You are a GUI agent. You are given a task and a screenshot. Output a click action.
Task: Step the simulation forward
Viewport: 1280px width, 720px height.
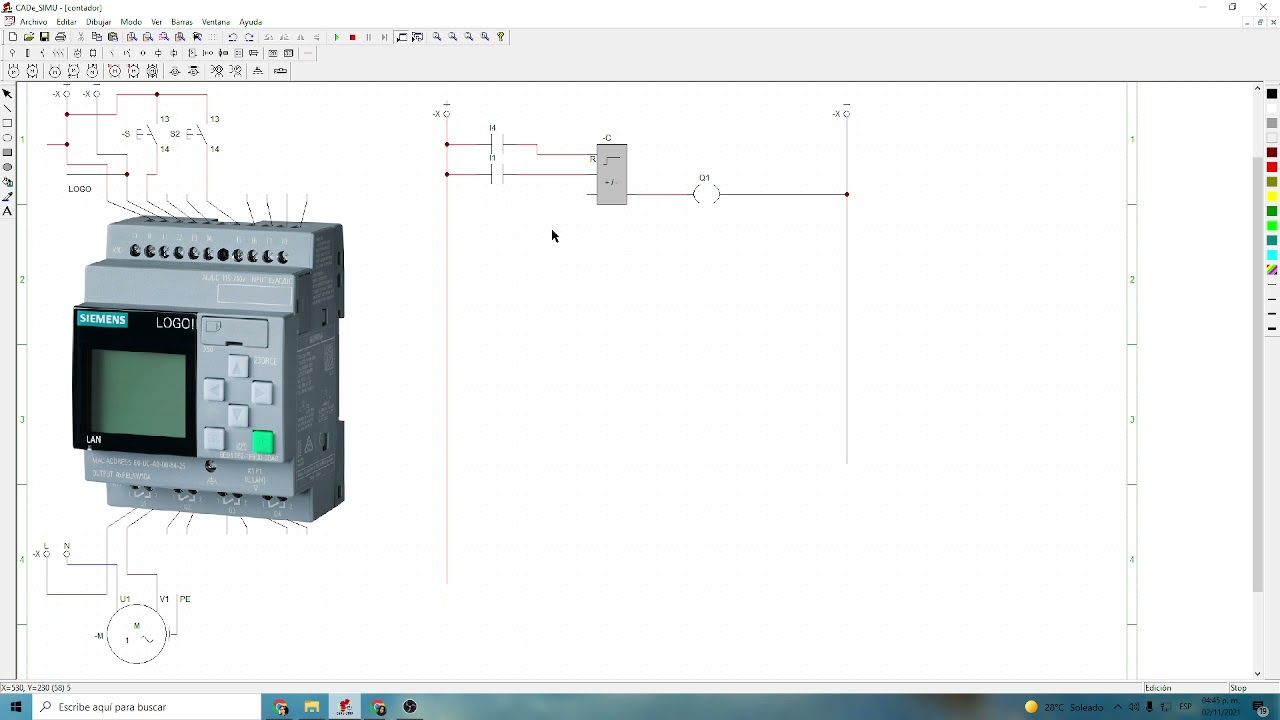coord(384,37)
